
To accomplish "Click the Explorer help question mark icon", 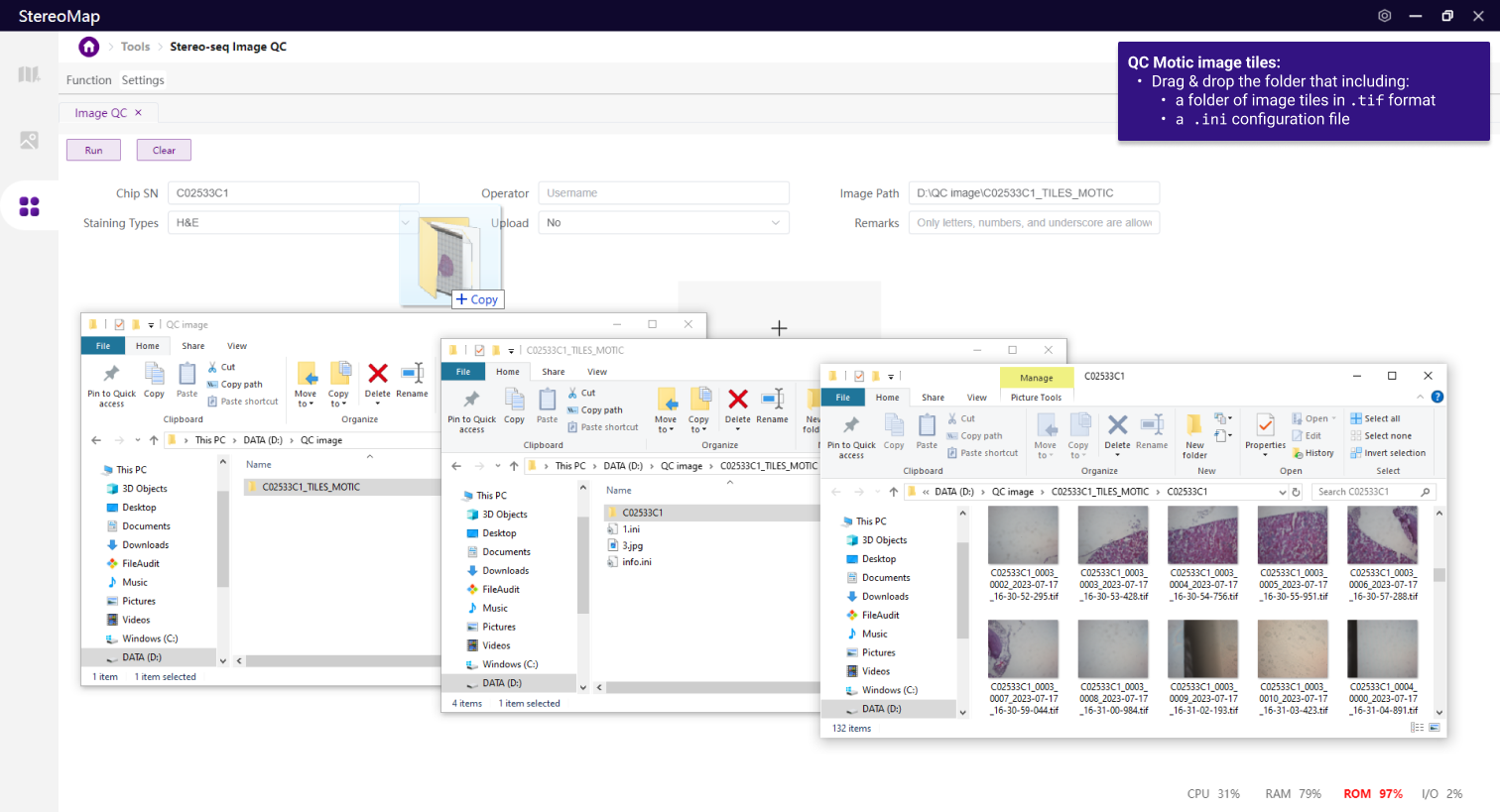I will [1437, 397].
